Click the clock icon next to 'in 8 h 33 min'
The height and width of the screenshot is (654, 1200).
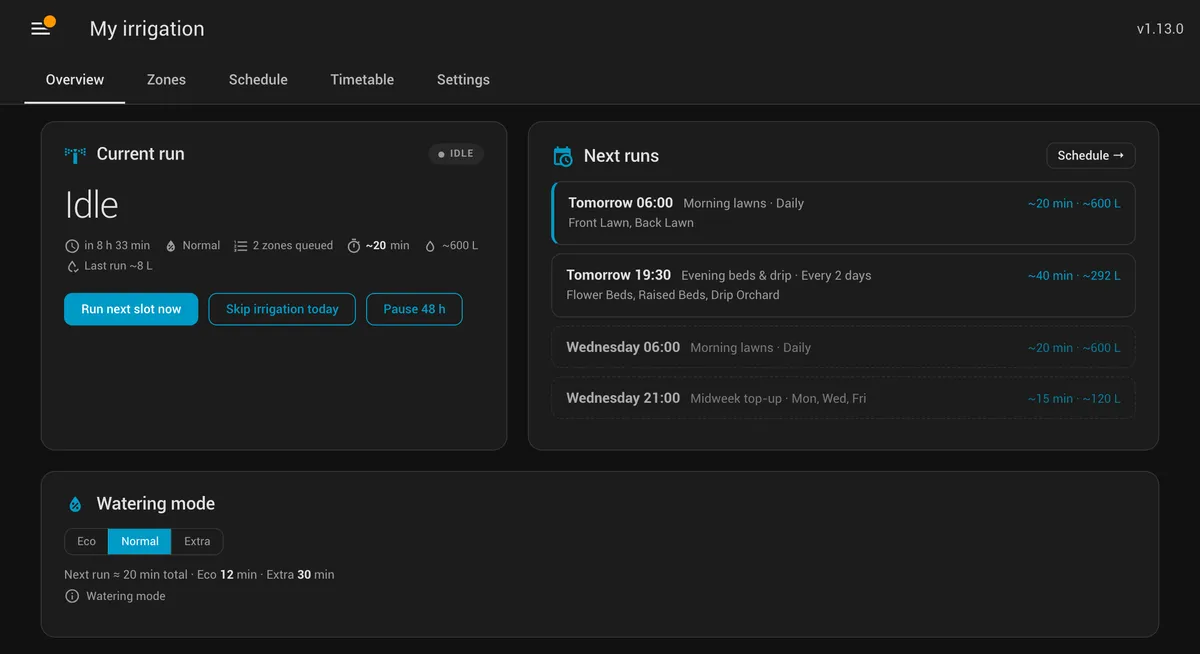click(72, 246)
